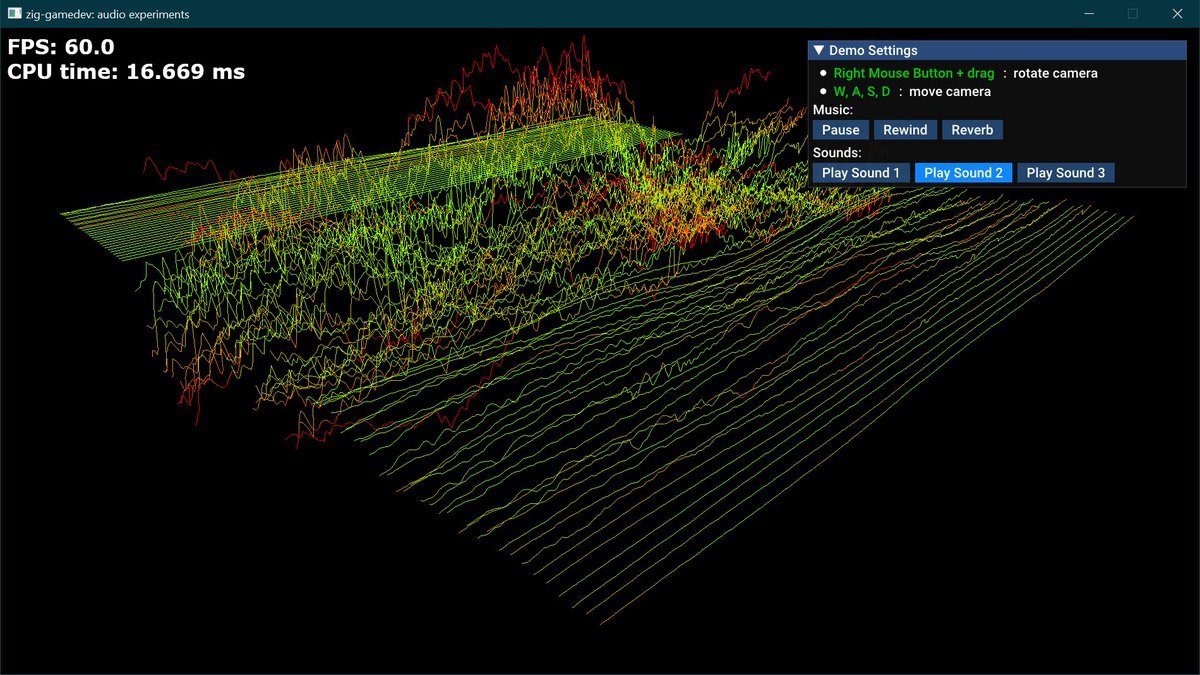Trigger the highlighted Play Sound 2 button
This screenshot has width=1200, height=675.
click(963, 173)
